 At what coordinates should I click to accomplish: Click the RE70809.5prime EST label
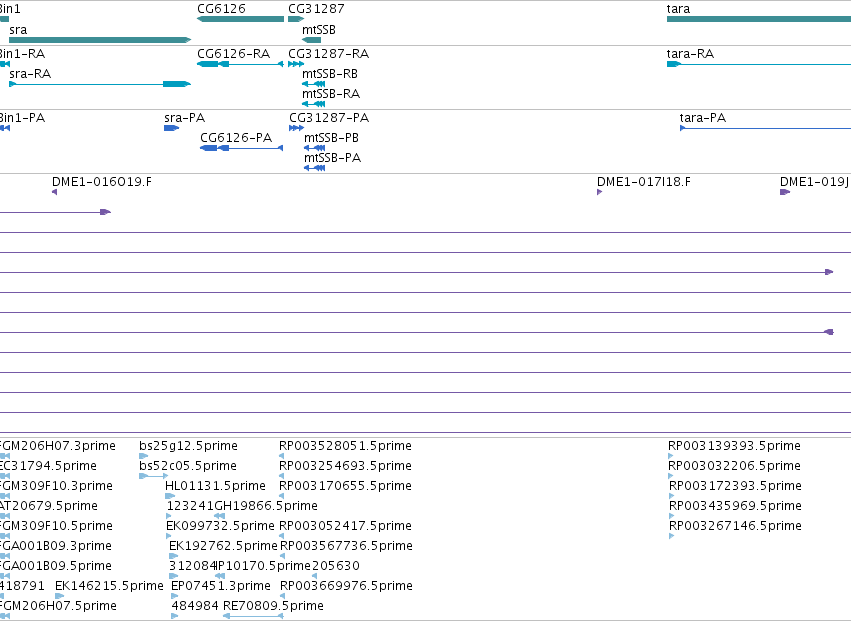tap(274, 606)
